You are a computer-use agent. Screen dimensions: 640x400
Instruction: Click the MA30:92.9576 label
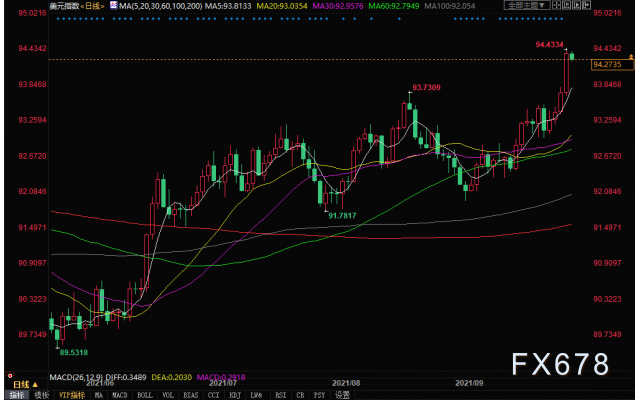pos(338,6)
